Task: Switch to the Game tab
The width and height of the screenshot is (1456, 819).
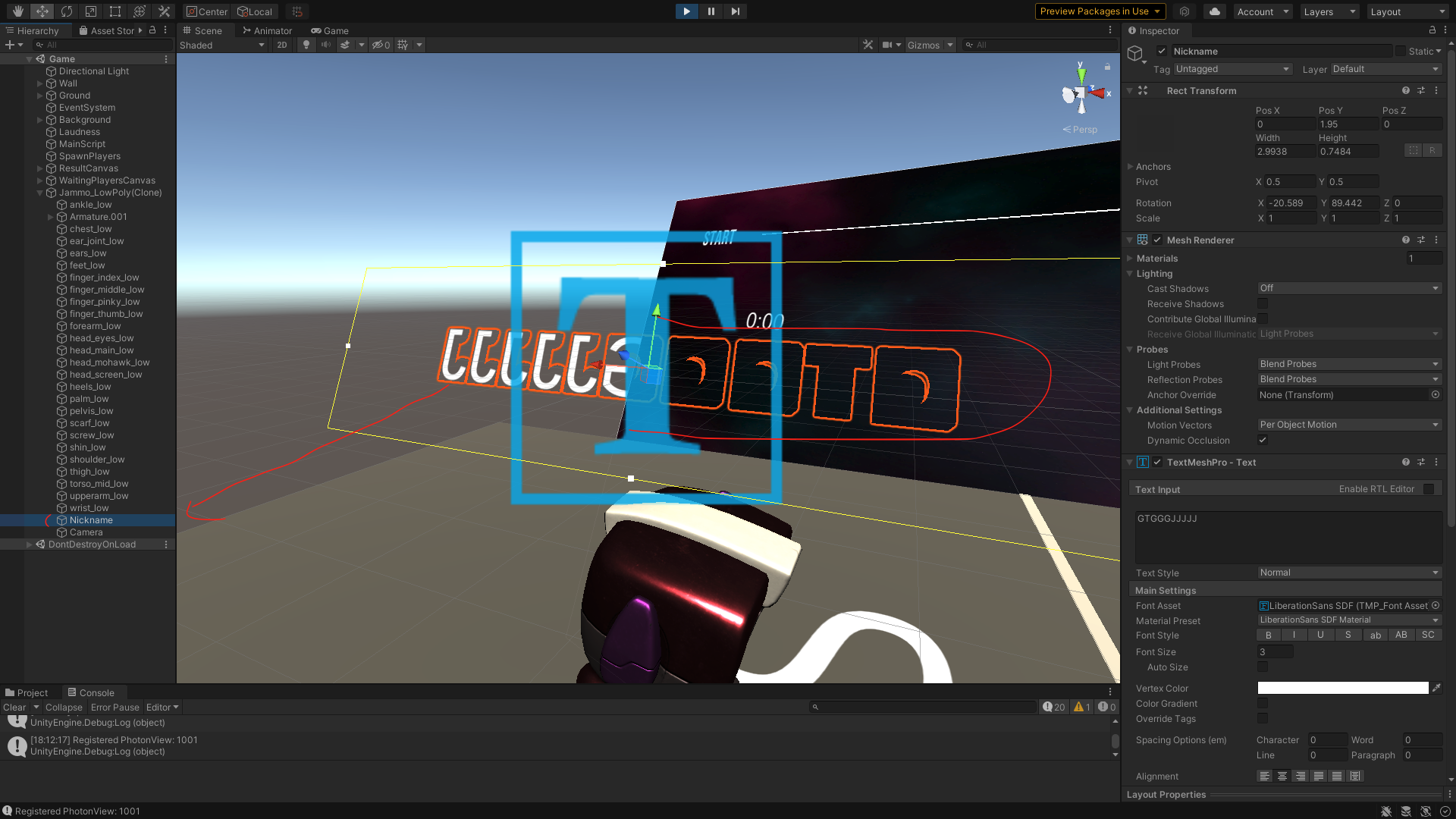Action: 330,30
